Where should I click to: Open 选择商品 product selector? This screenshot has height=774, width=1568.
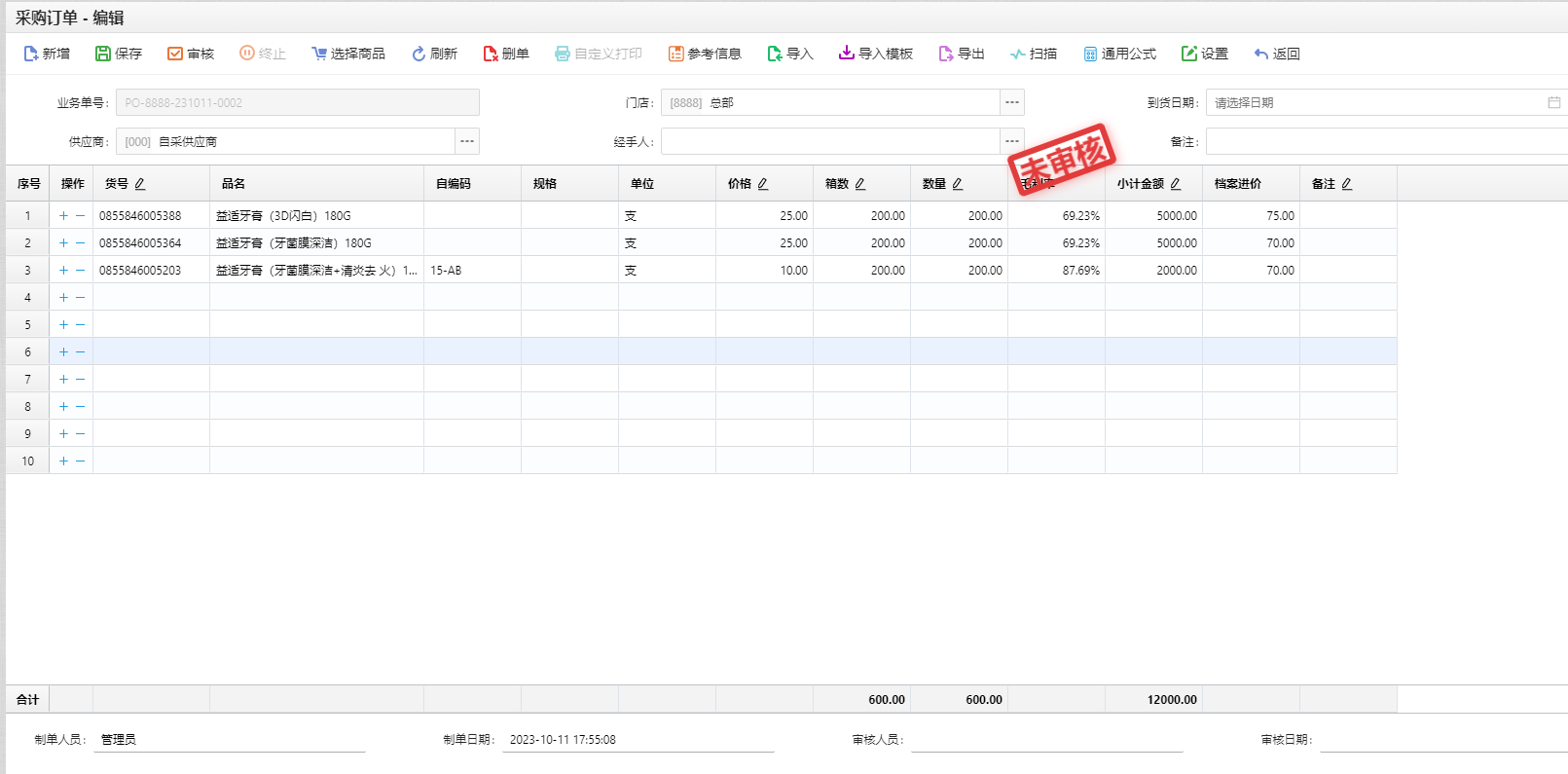click(347, 54)
